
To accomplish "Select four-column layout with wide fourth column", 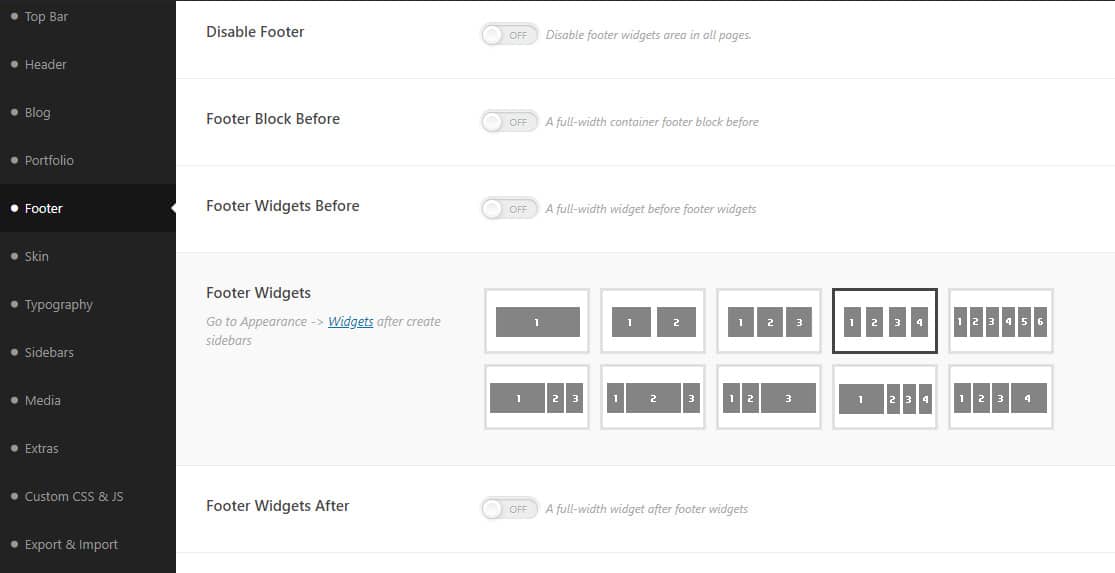I will click(1001, 397).
